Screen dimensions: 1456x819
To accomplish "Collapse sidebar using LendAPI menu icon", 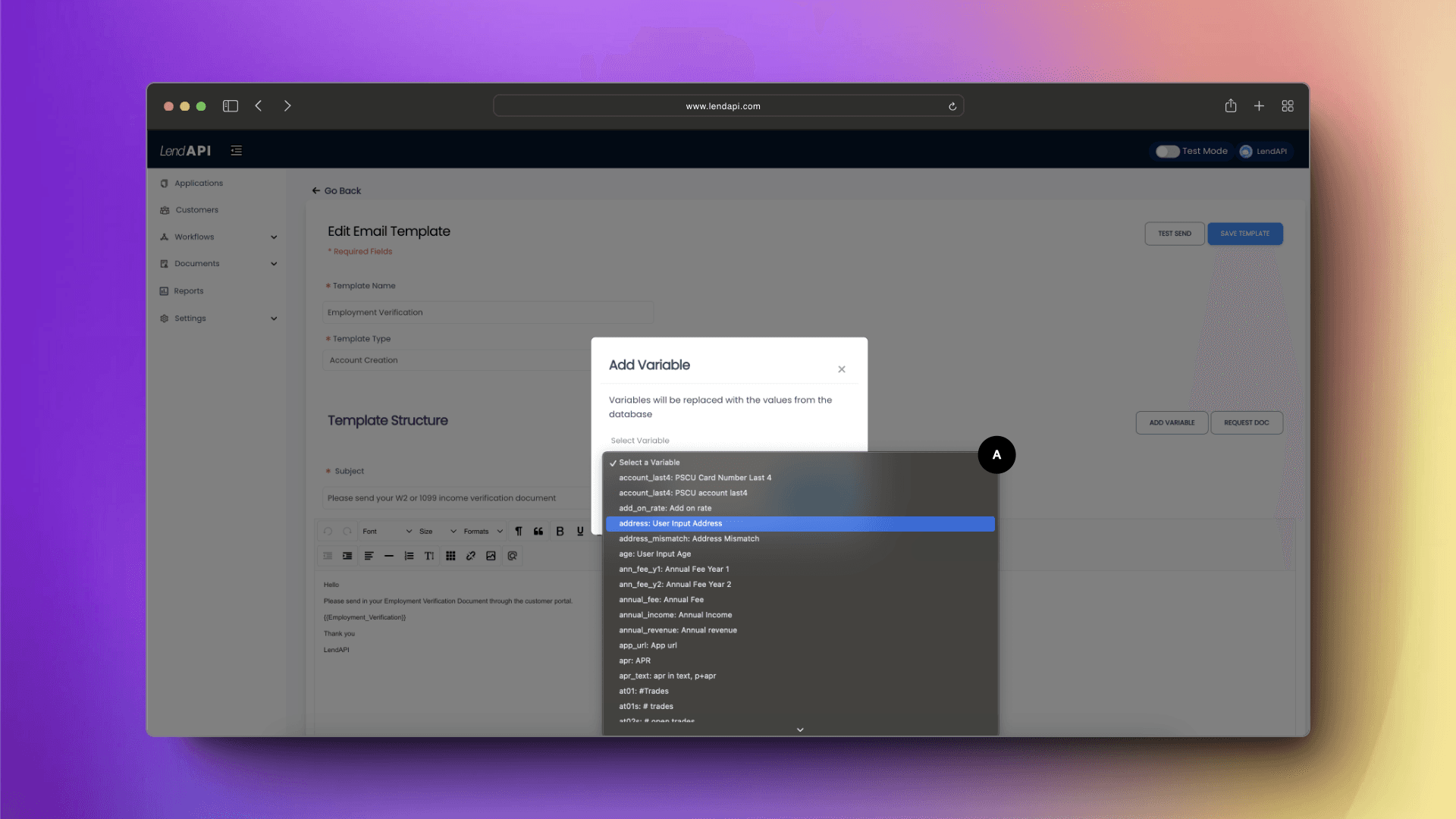I will (237, 151).
